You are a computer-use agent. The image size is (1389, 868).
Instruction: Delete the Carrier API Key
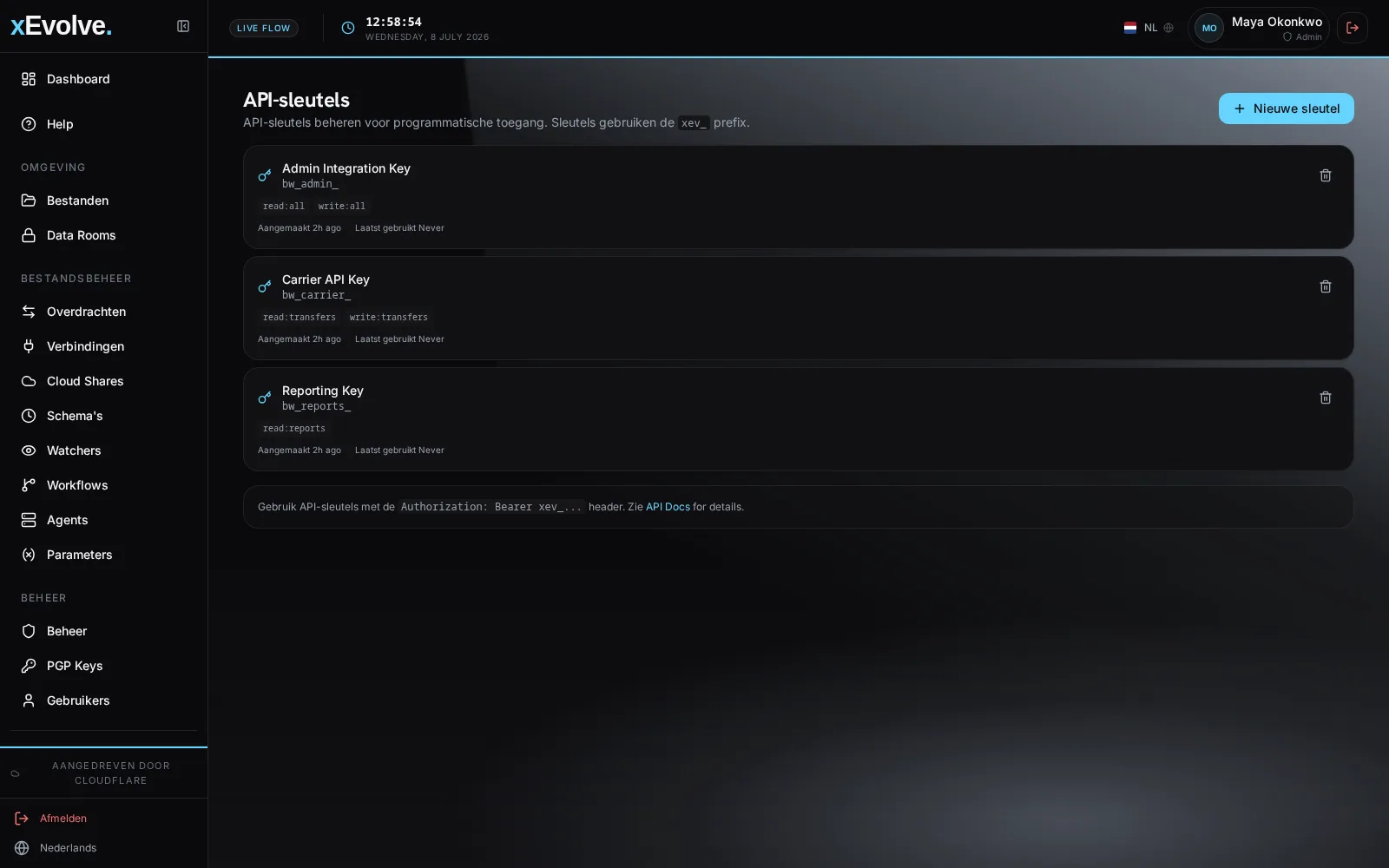[x=1326, y=286]
